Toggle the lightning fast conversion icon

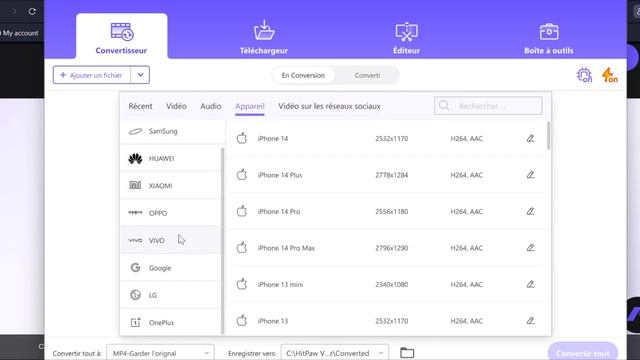click(610, 75)
